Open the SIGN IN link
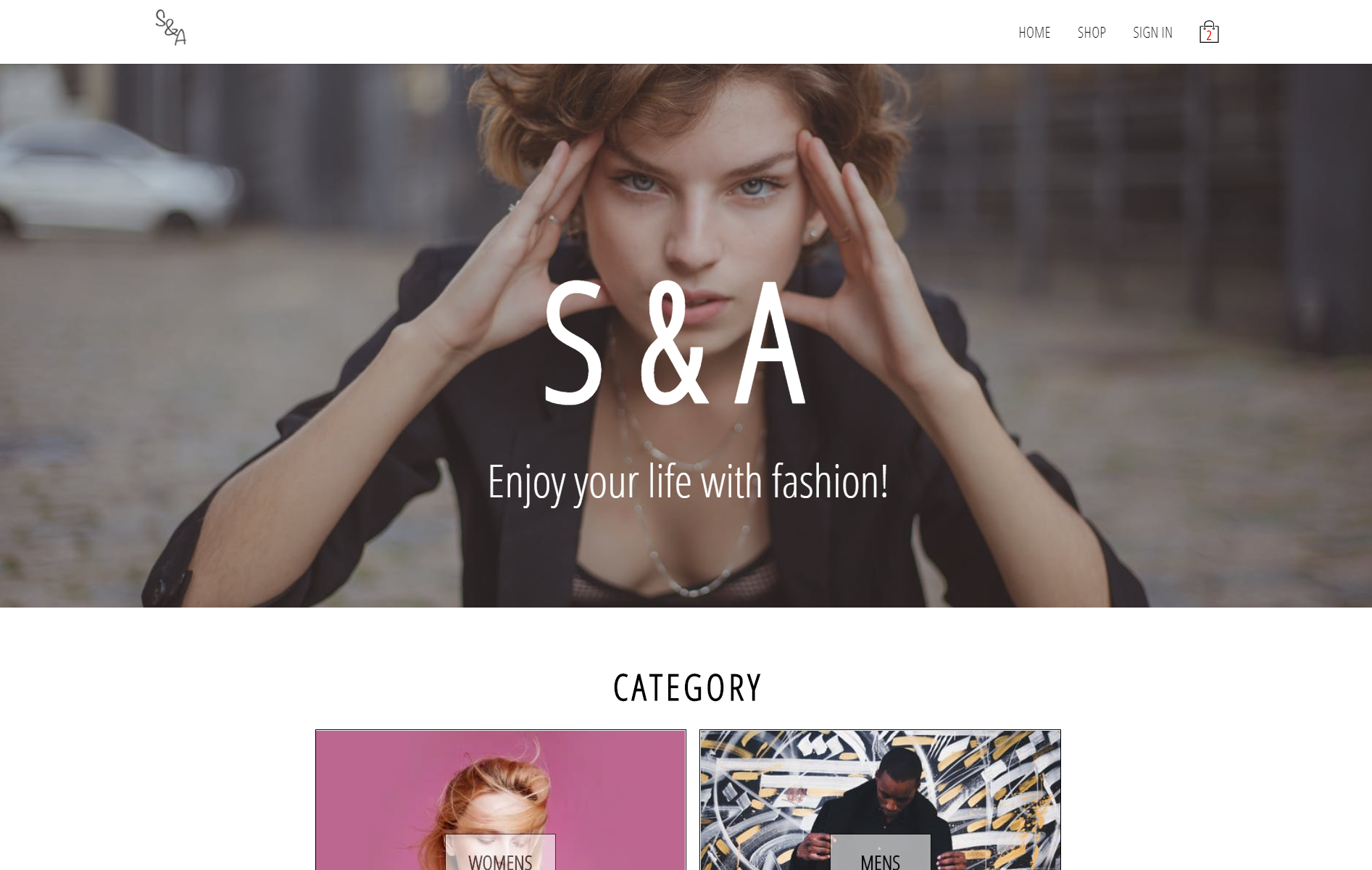The image size is (1372, 870). (1152, 33)
